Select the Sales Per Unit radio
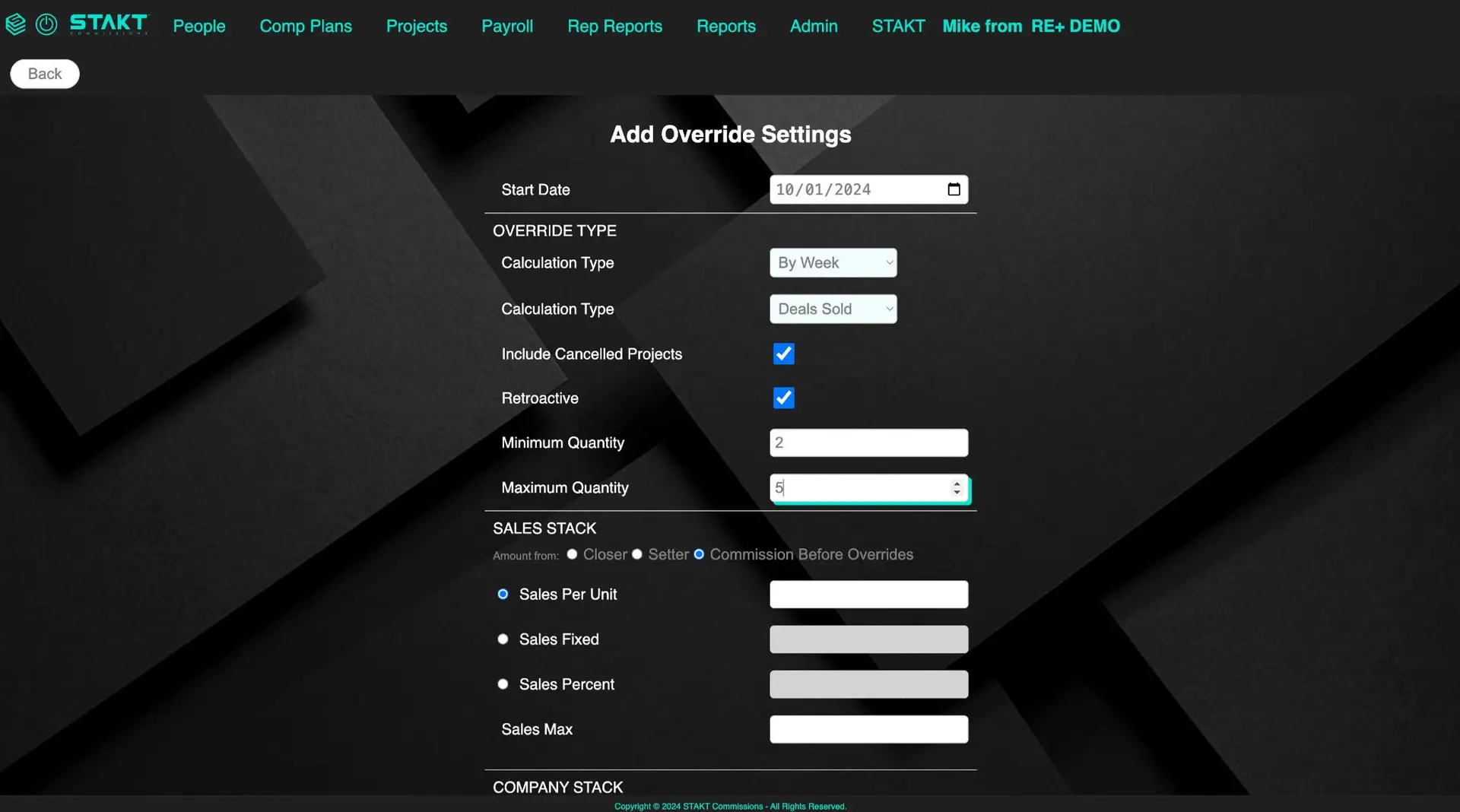 (x=503, y=594)
